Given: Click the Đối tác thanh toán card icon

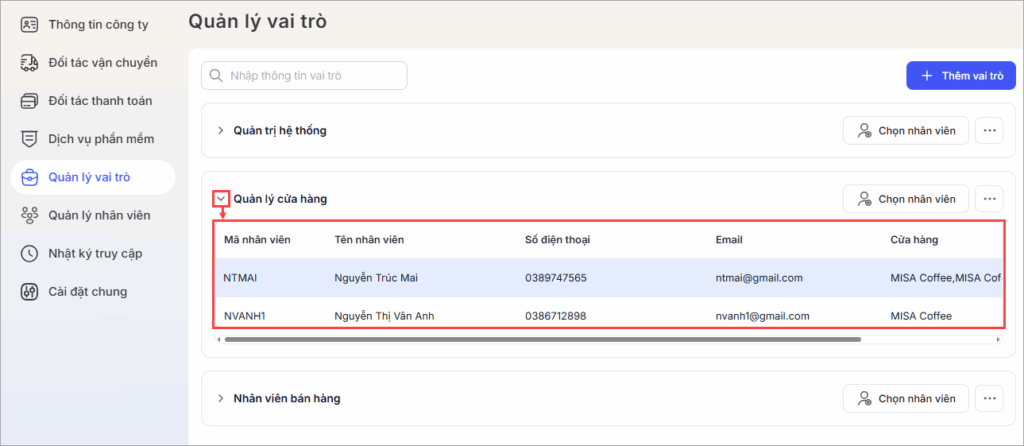Looking at the screenshot, I should point(30,101).
